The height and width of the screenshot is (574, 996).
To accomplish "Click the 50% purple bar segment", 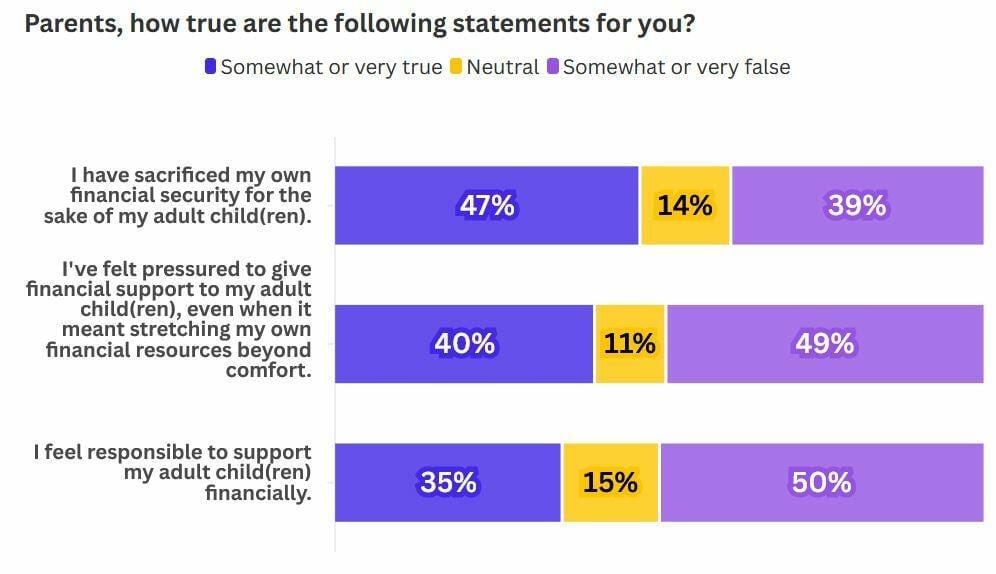I will click(x=822, y=483).
